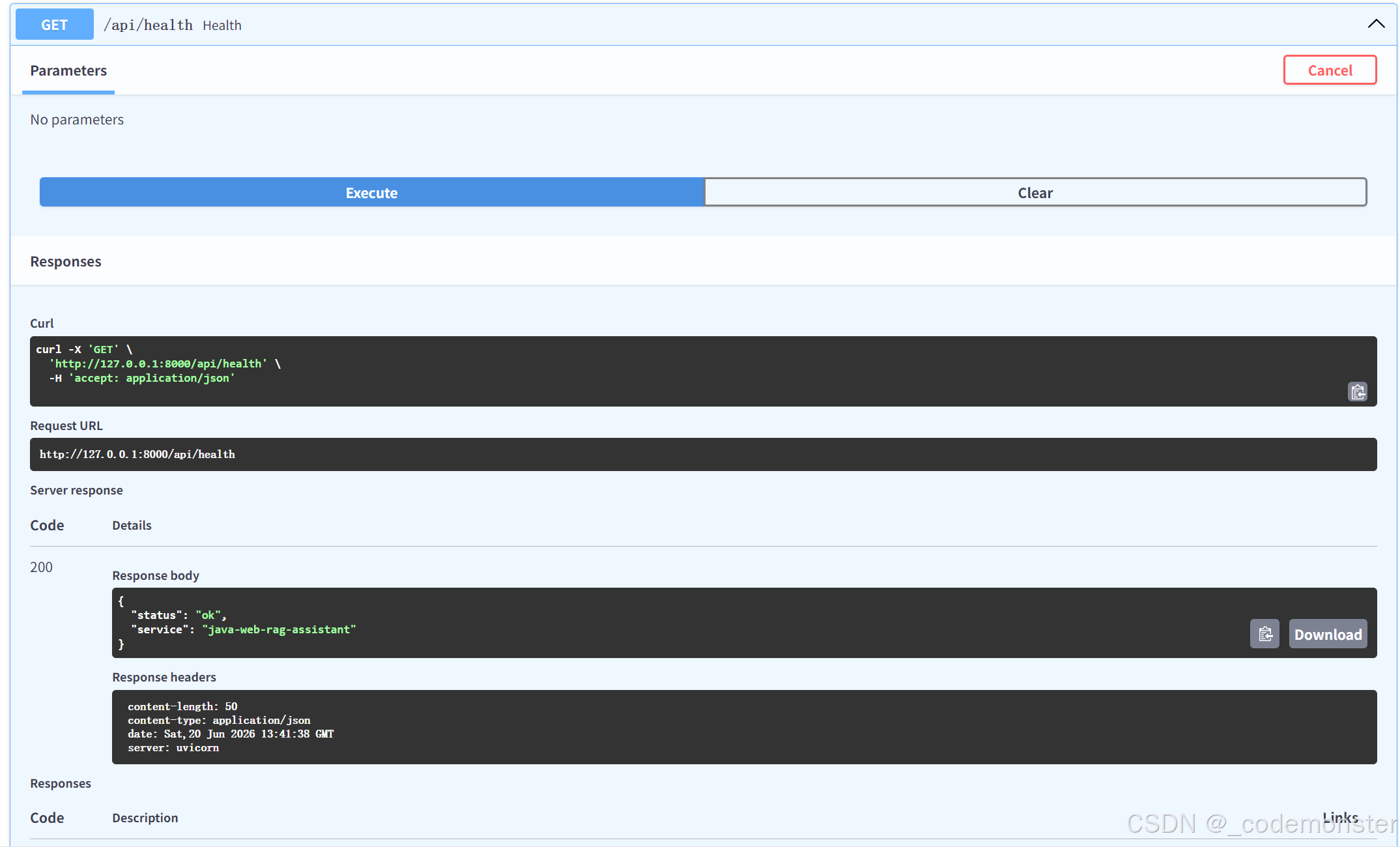This screenshot has width=1400, height=847.
Task: Cancel the try-it-out mode
Action: click(1330, 70)
